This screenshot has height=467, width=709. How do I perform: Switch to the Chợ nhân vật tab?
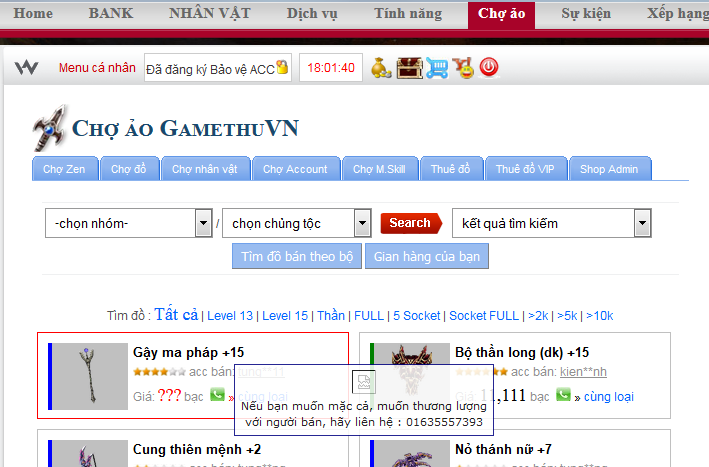pyautogui.click(x=205, y=169)
